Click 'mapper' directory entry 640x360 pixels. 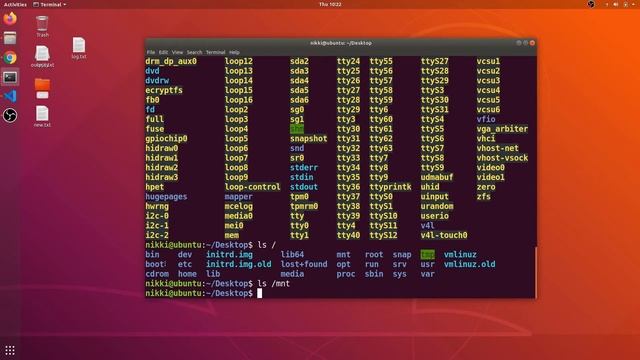click(239, 196)
